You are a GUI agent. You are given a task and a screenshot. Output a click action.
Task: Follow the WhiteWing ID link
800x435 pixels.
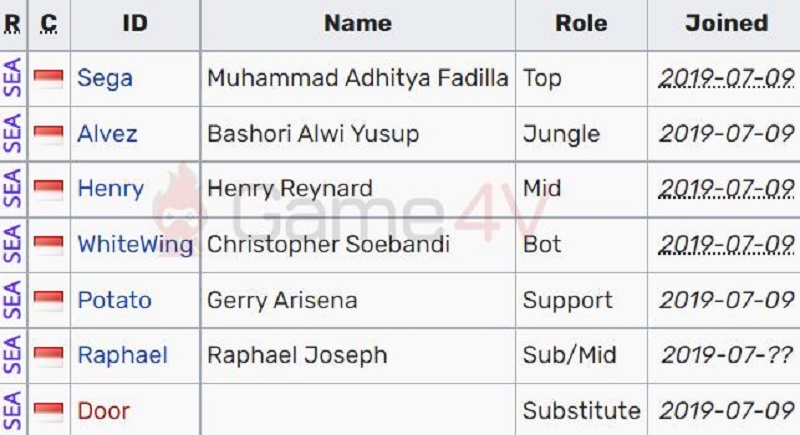pos(135,244)
